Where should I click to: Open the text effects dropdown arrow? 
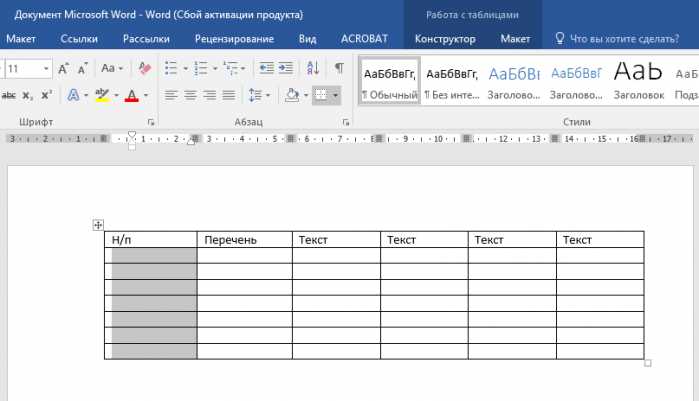tap(86, 95)
